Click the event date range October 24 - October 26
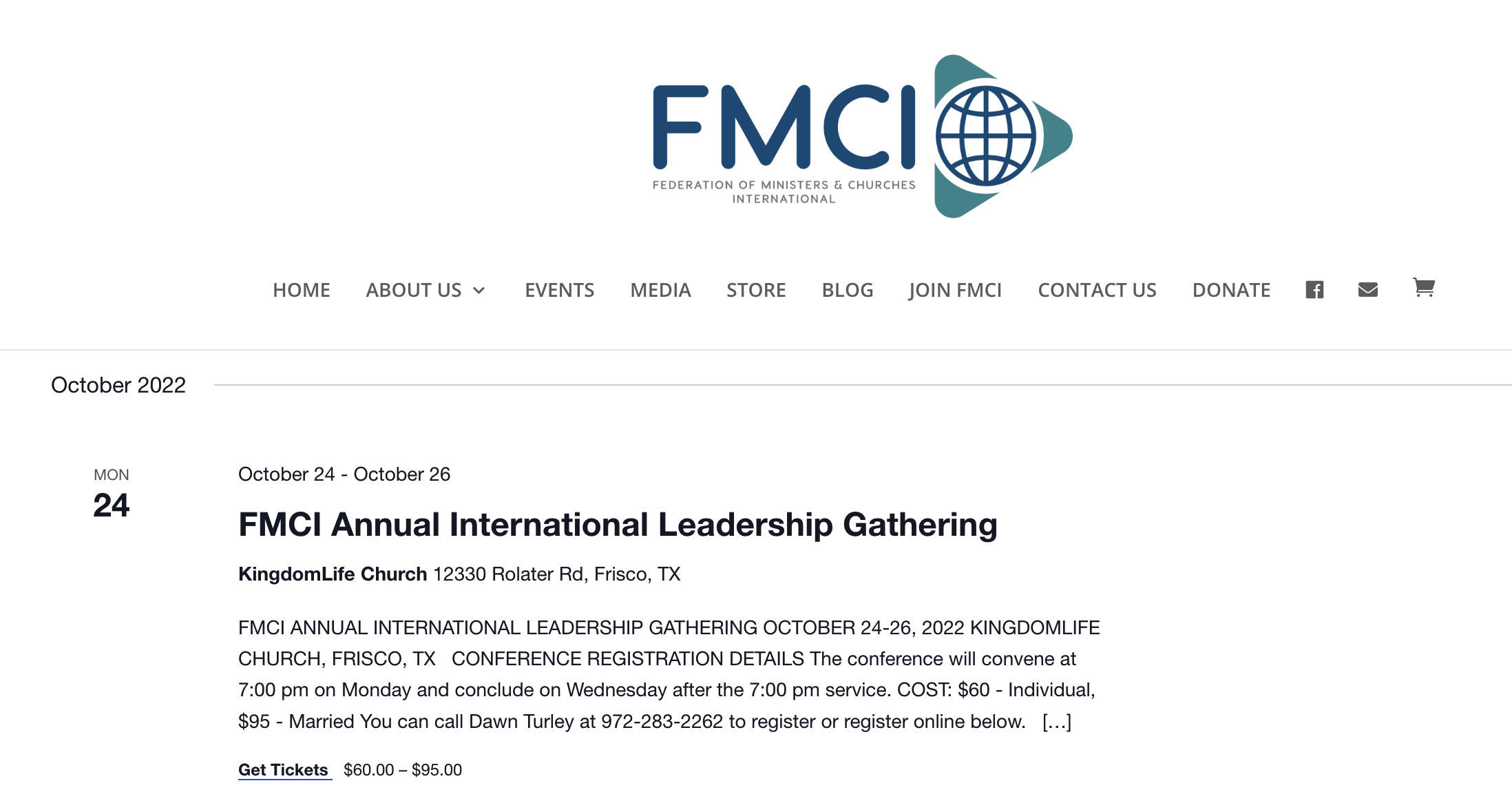This screenshot has height=803, width=1512. 344,474
